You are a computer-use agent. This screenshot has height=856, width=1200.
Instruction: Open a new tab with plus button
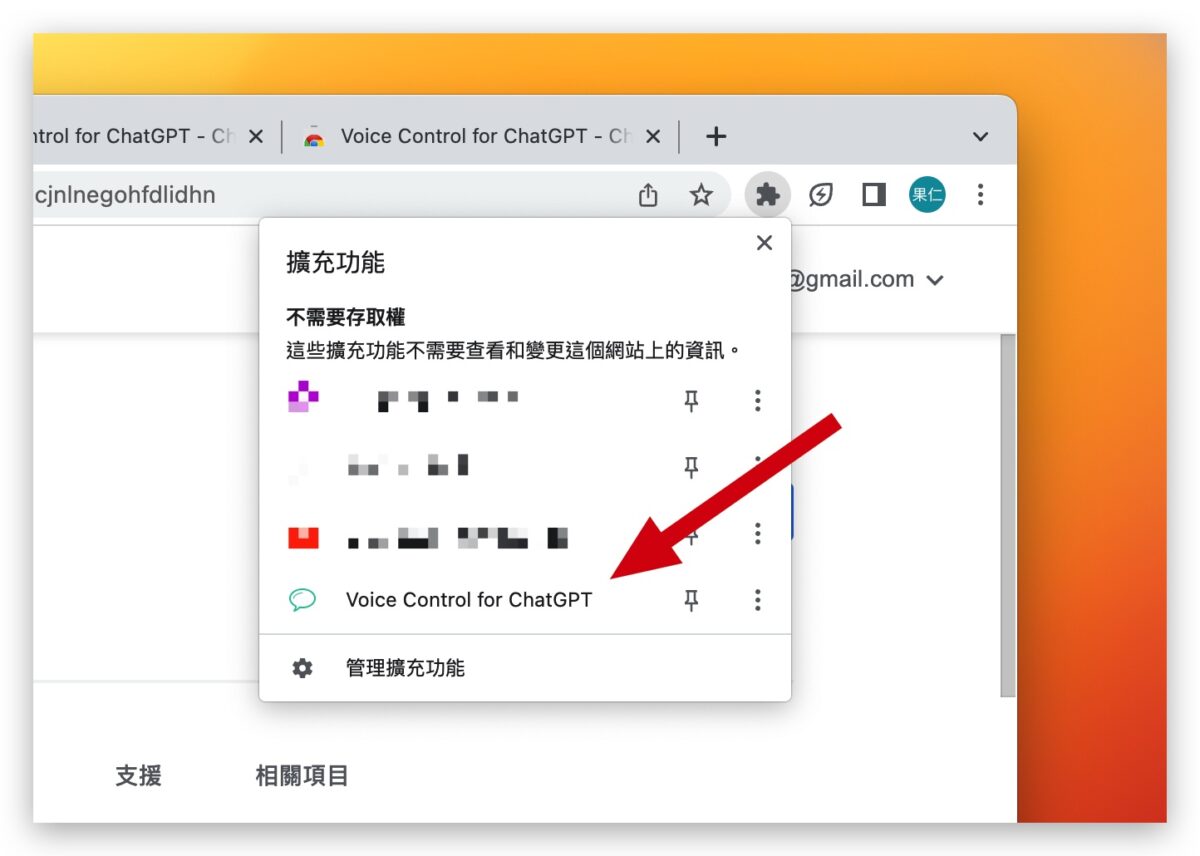(715, 136)
